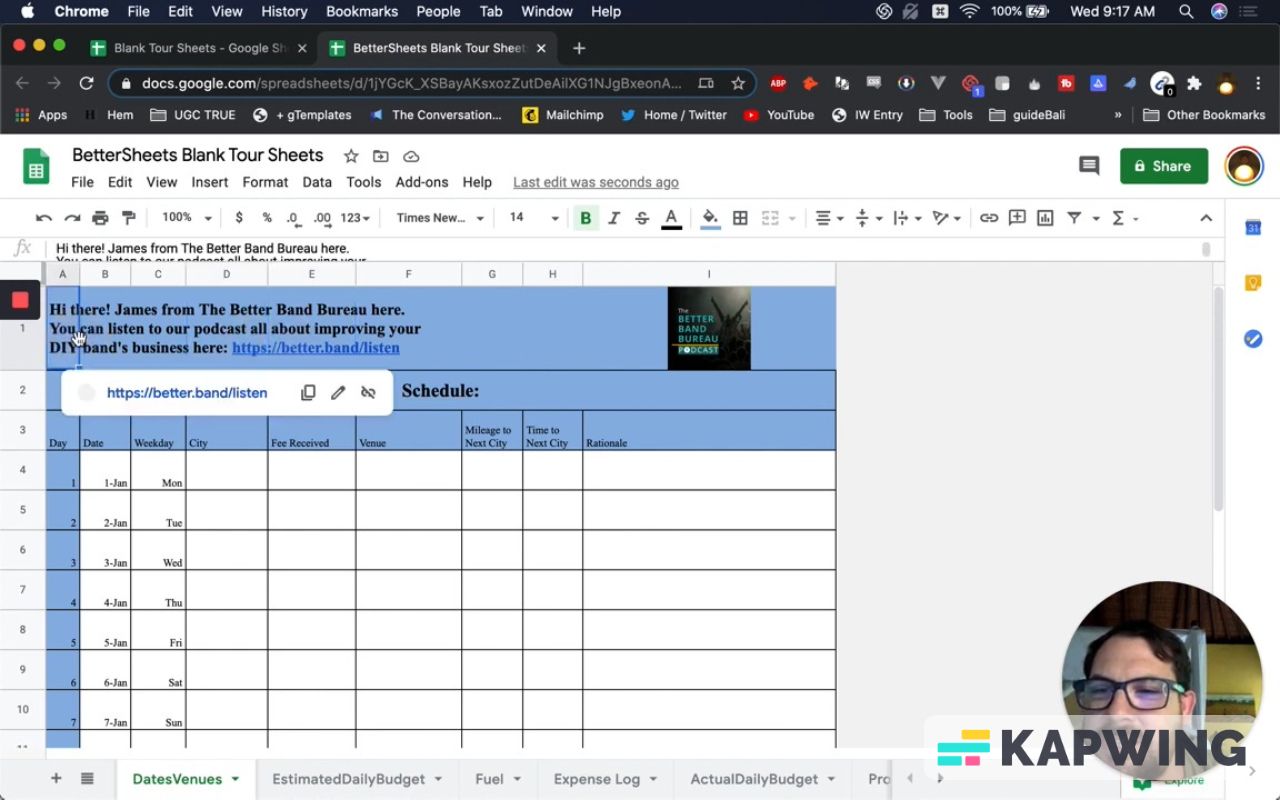Open the zoom 100% dropdown
This screenshot has height=800, width=1280.
click(x=187, y=218)
